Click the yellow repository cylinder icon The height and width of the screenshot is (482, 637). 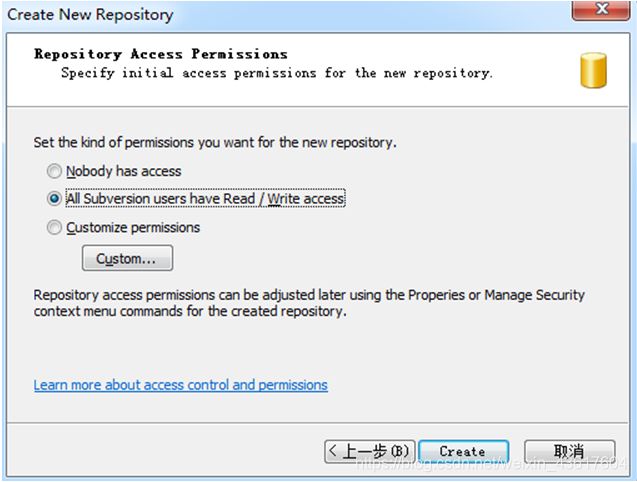[x=594, y=70]
